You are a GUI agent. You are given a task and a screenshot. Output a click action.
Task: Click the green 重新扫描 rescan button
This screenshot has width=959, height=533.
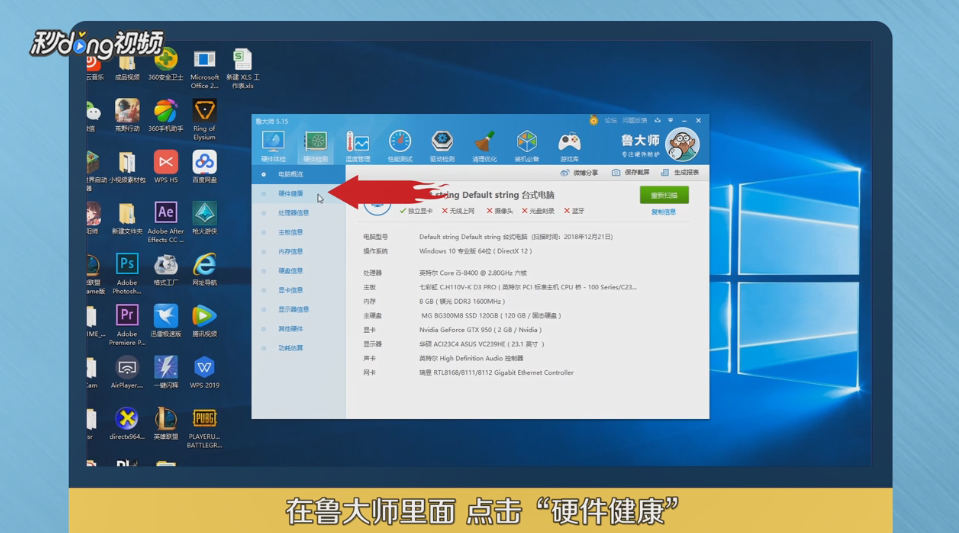664,195
